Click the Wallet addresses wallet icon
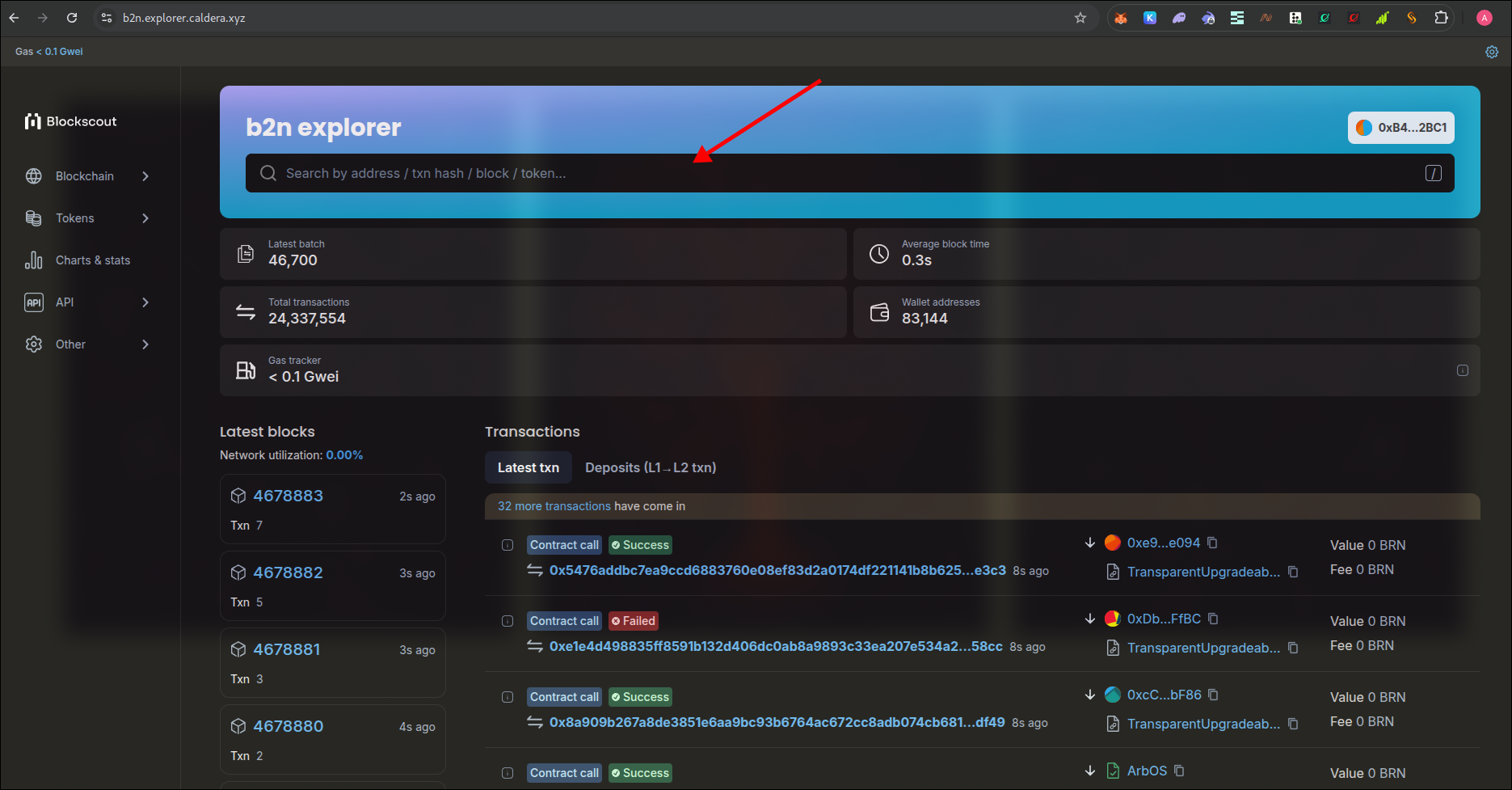1512x790 pixels. coord(879,312)
